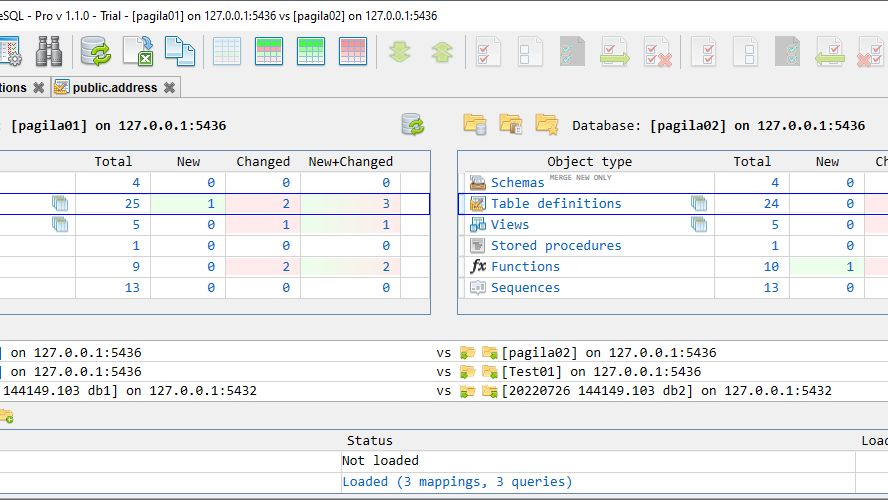Select the red-only rows grid filter icon
888x500 pixels.
tap(353, 52)
